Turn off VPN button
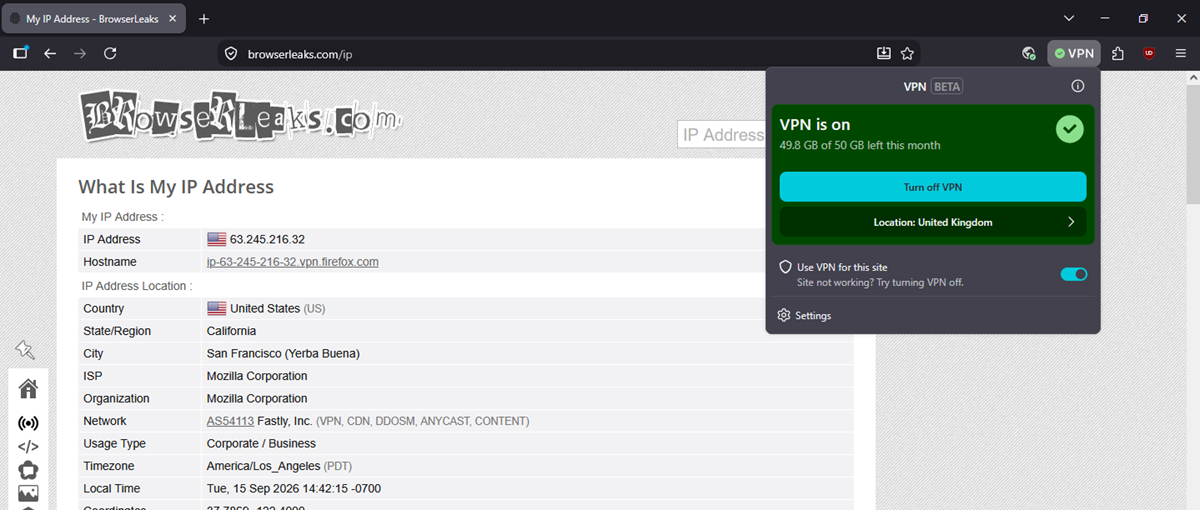 click(932, 187)
